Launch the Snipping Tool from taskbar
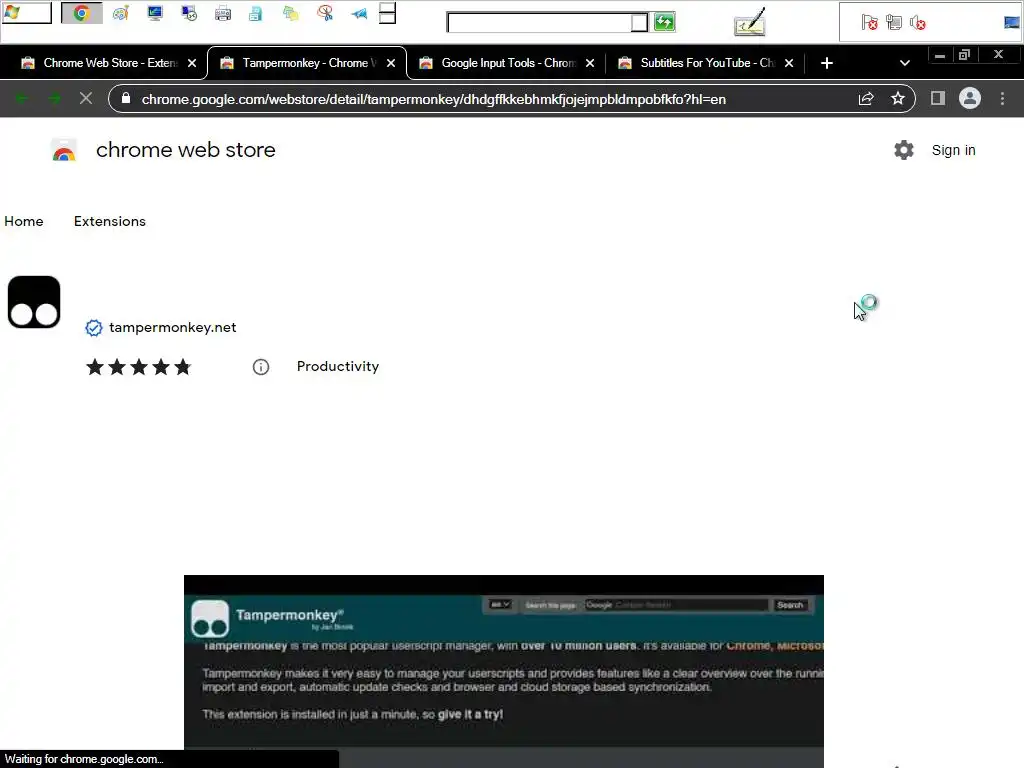1024x768 pixels. pyautogui.click(x=325, y=13)
